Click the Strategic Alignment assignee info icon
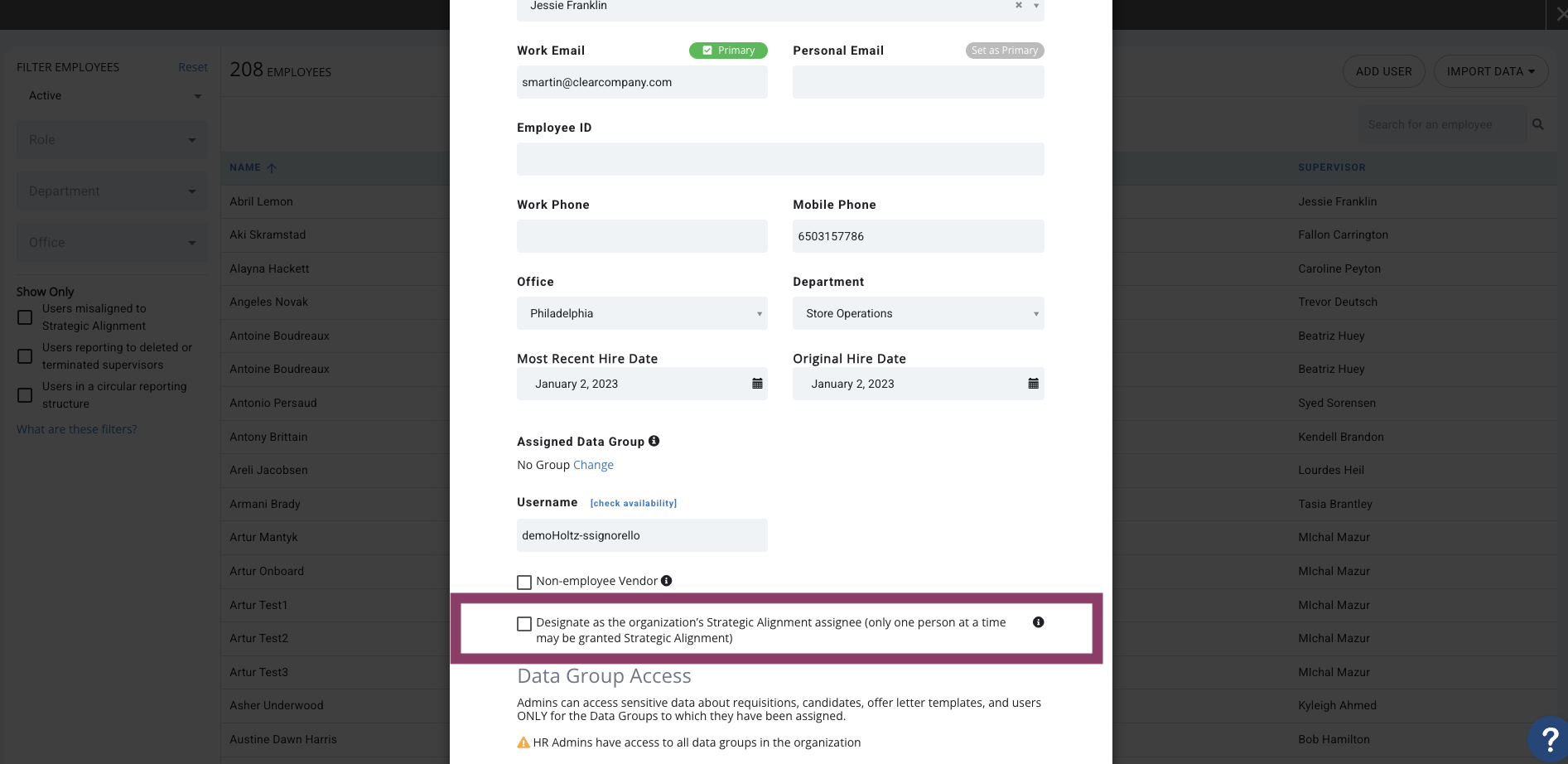Screen dimensions: 1568x764 click(x=1039, y=622)
